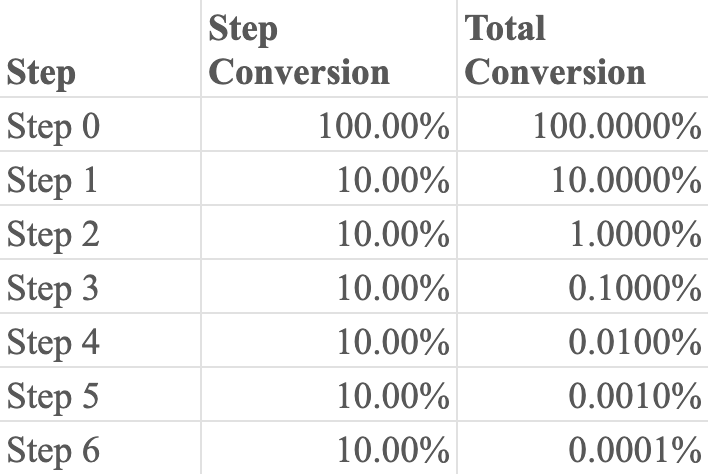This screenshot has width=708, height=474.
Task: Click the 0.0010% total conversion cell
Action: click(634, 397)
